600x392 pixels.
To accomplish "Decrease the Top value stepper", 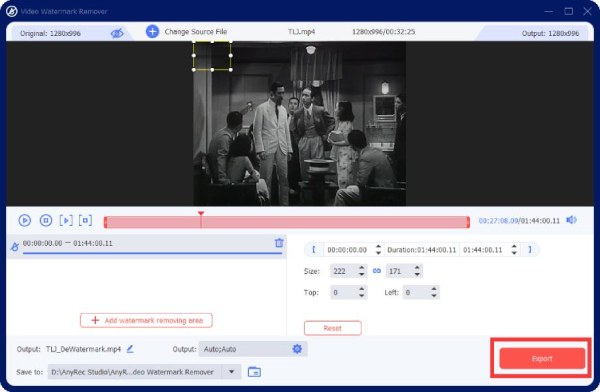I will (362, 295).
